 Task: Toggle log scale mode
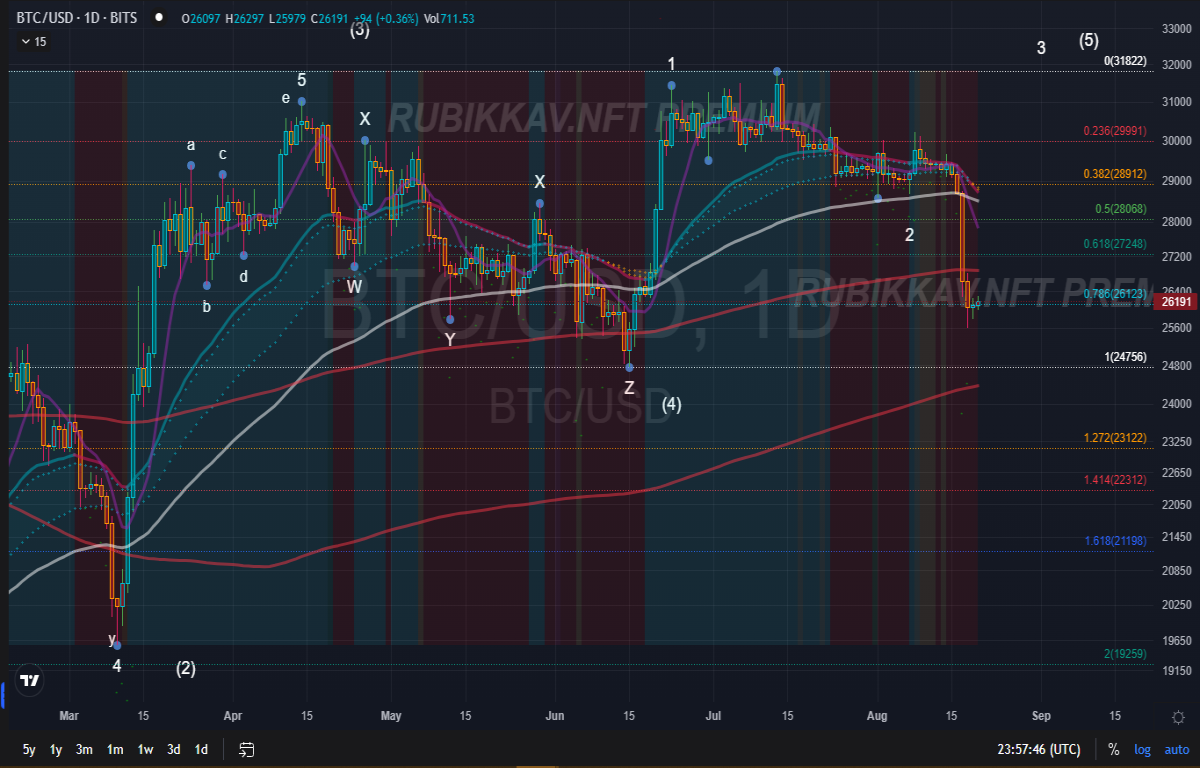[x=1142, y=749]
